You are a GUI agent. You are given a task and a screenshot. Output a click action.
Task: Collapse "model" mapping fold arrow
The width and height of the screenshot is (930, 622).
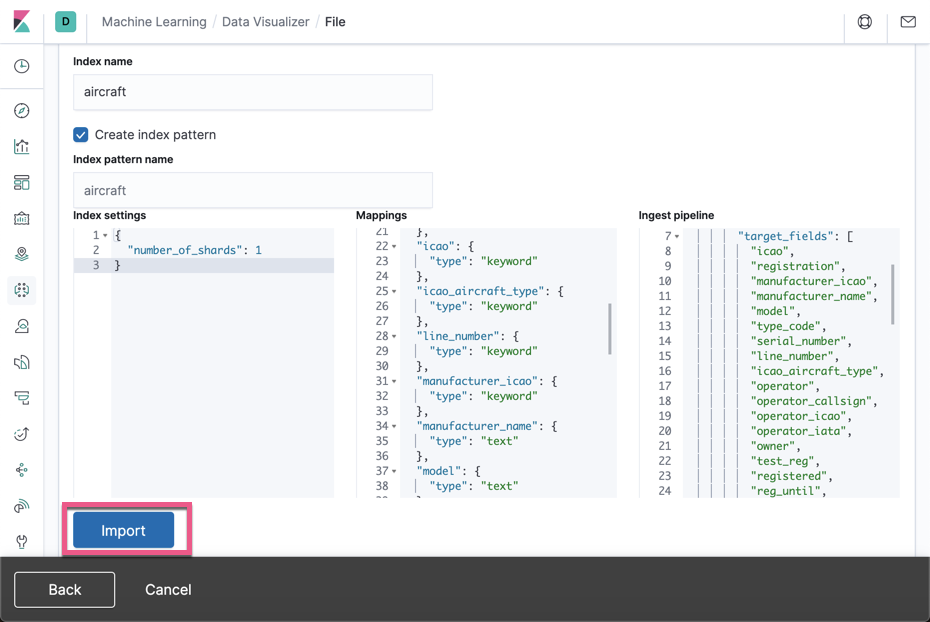(x=394, y=471)
